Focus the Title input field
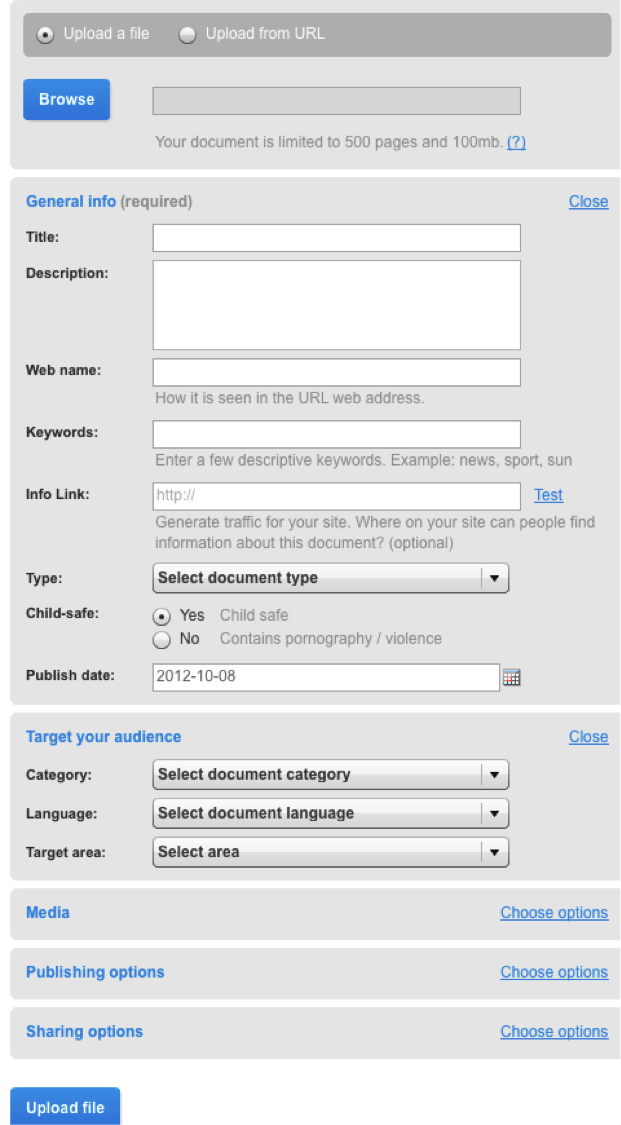The width and height of the screenshot is (621, 1125). (336, 238)
